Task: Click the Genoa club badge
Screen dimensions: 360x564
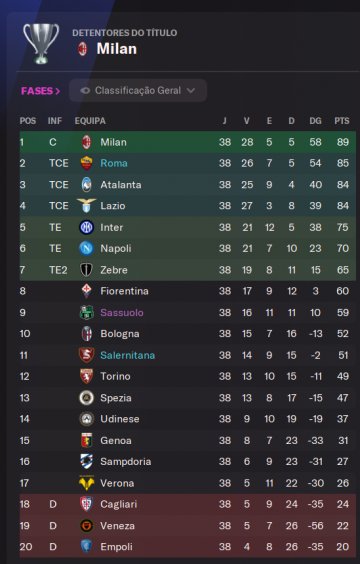Action: coord(86,440)
